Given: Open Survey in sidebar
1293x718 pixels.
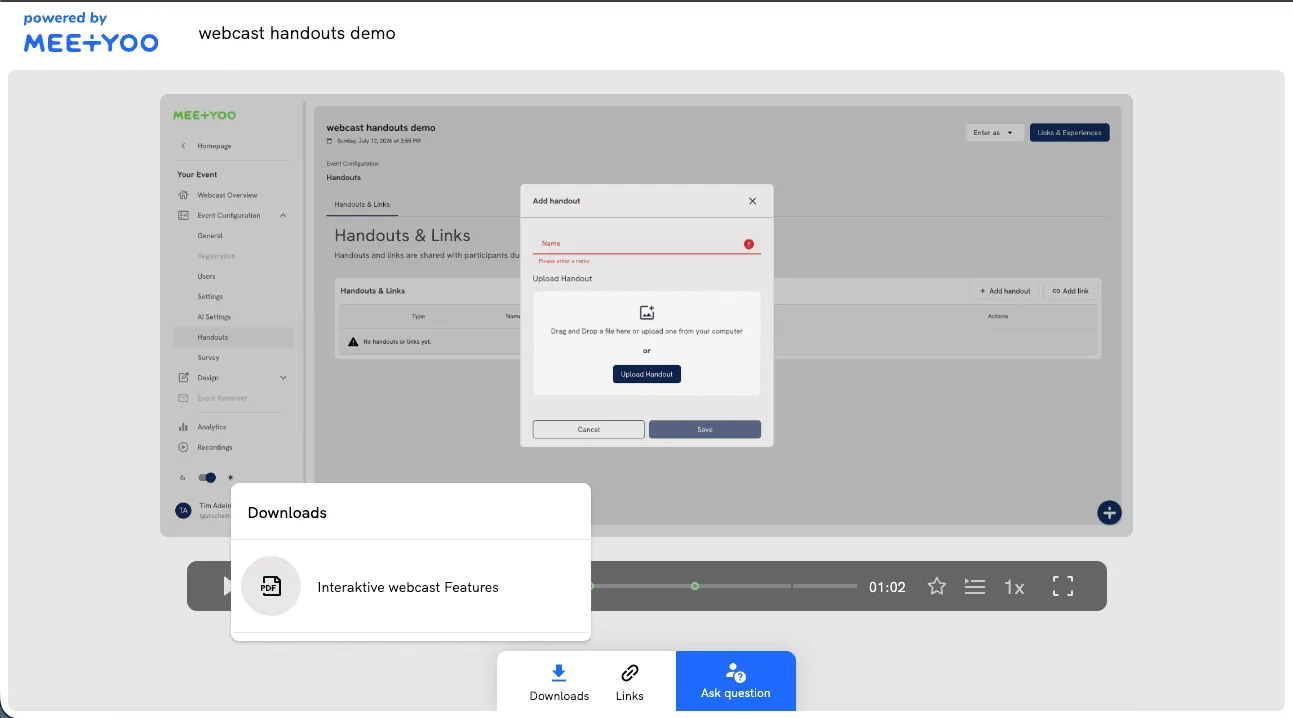Looking at the screenshot, I should coord(208,357).
